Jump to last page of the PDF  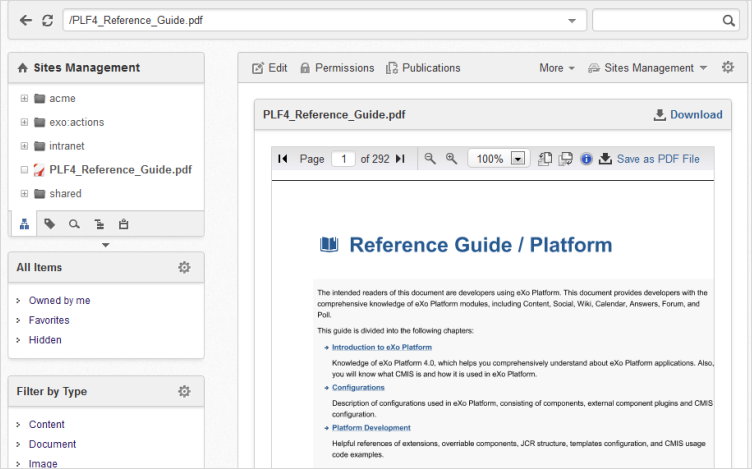point(400,159)
